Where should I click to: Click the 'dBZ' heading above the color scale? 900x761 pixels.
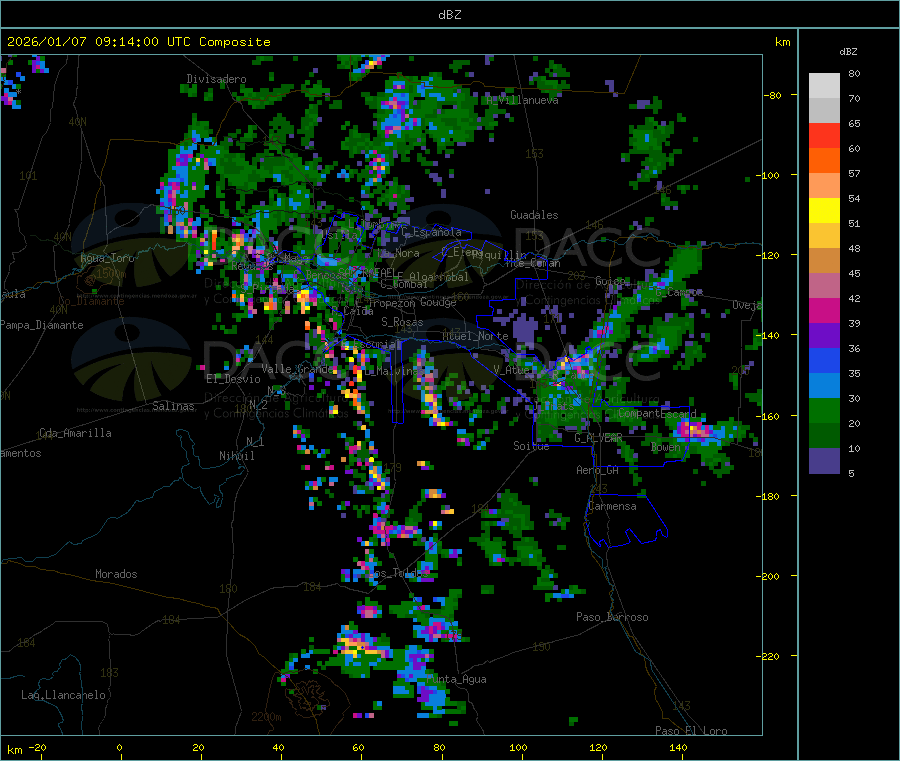click(x=848, y=52)
